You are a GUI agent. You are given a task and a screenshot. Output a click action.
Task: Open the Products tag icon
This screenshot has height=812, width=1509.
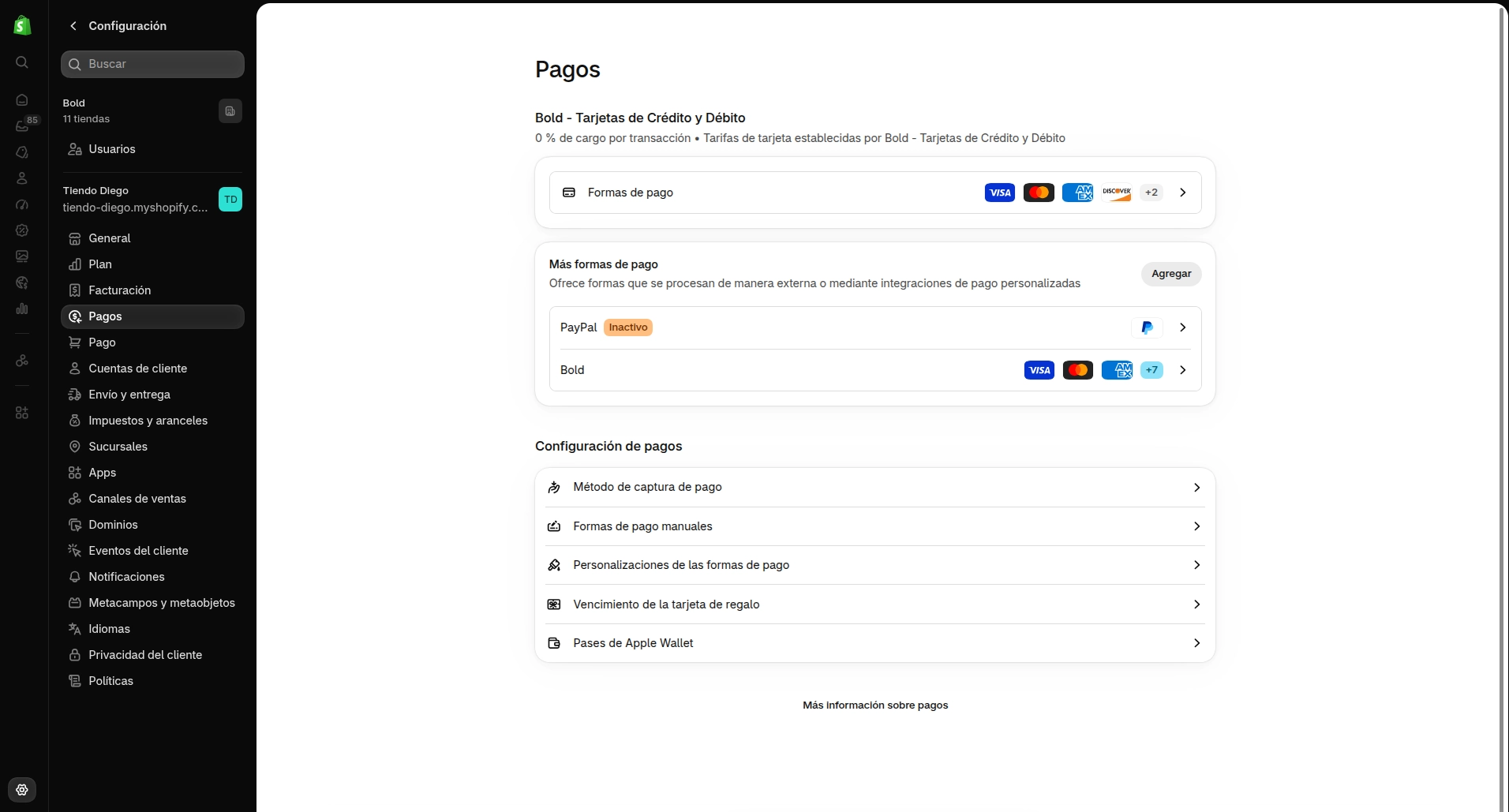click(22, 152)
